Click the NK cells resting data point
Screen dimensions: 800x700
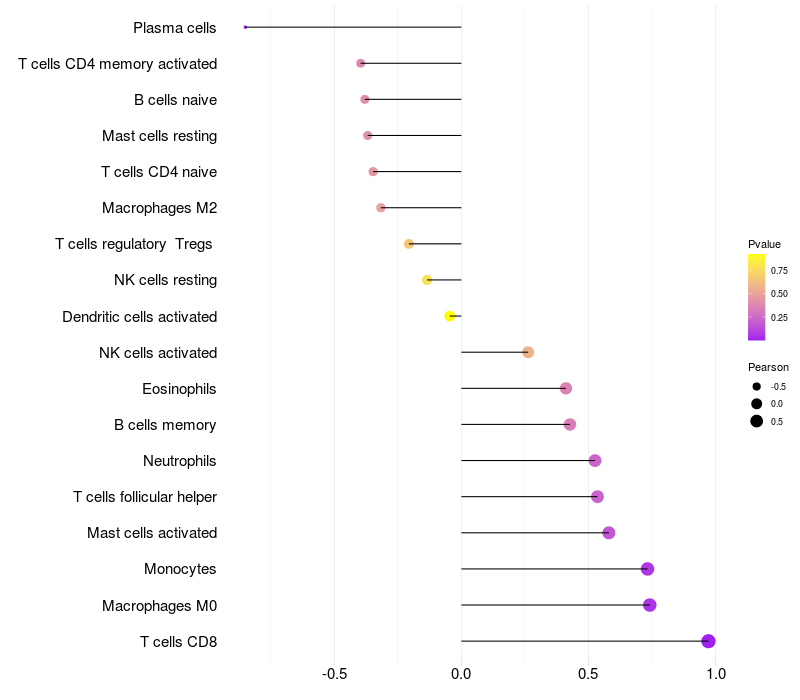[x=427, y=280]
